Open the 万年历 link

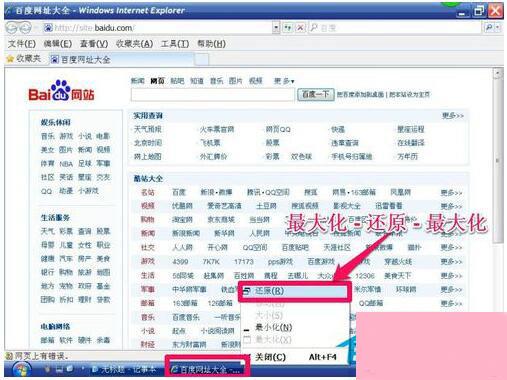(x=407, y=157)
